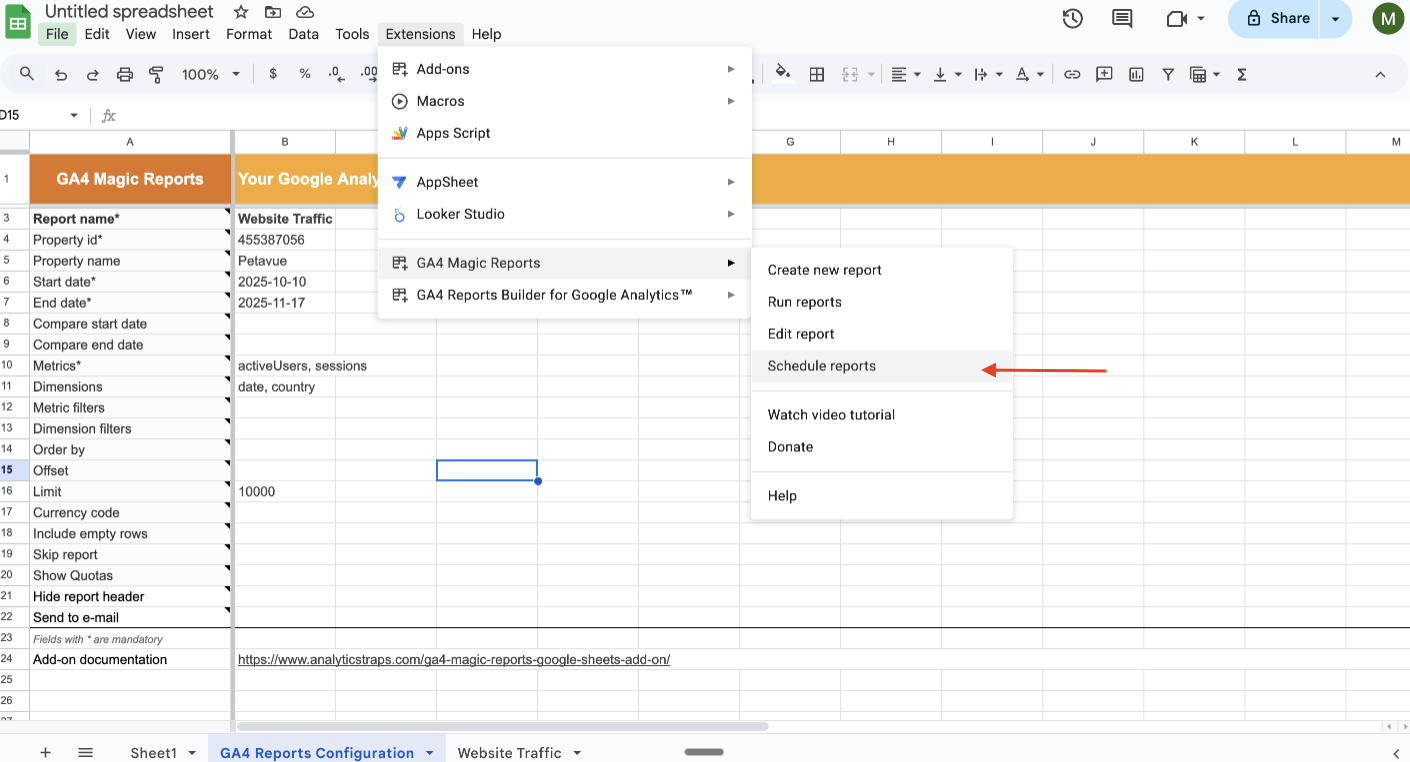Click the insert comment icon in toolbar
The image size is (1410, 762).
pos(1104,74)
